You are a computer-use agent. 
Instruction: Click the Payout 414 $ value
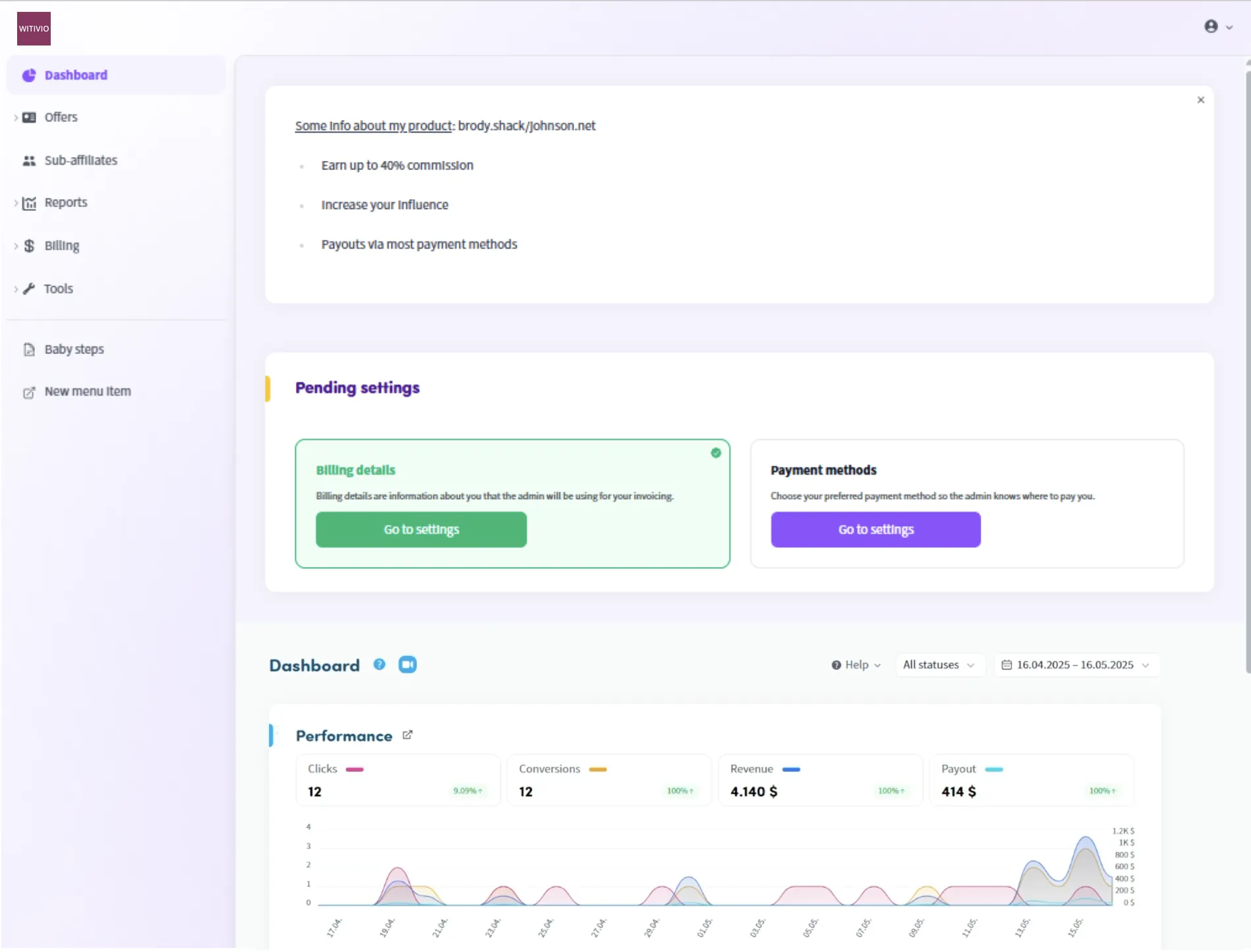click(x=959, y=792)
